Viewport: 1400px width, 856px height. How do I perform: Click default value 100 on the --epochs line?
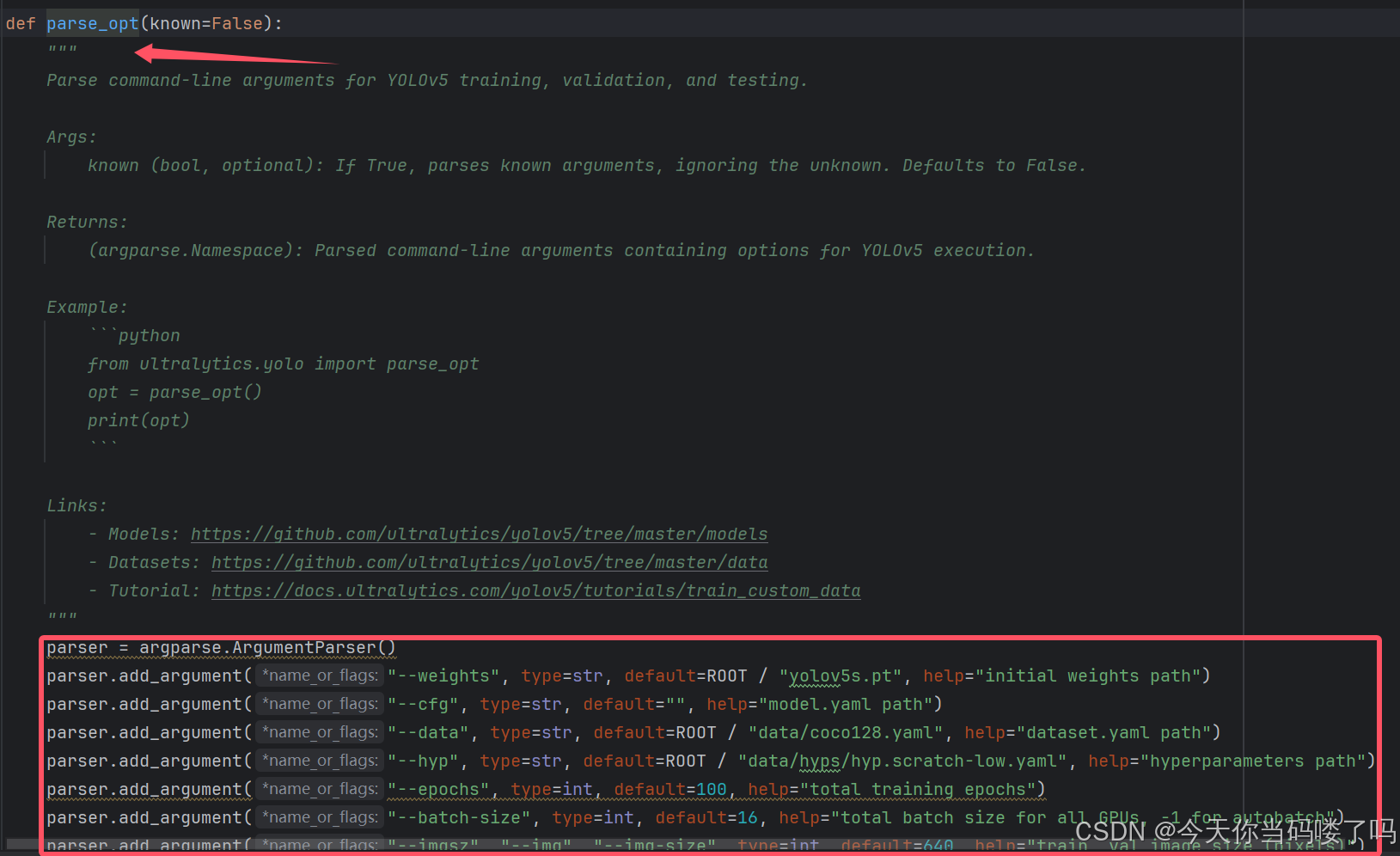coord(712,789)
